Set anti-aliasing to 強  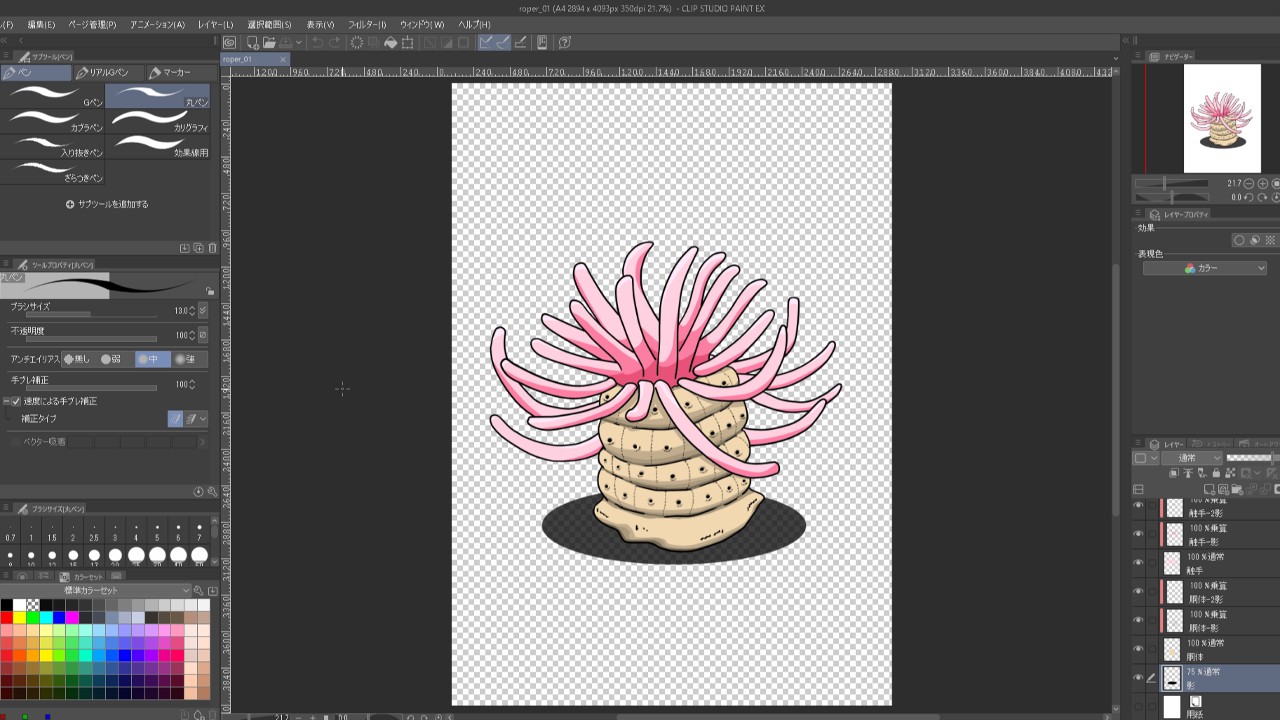tap(188, 359)
